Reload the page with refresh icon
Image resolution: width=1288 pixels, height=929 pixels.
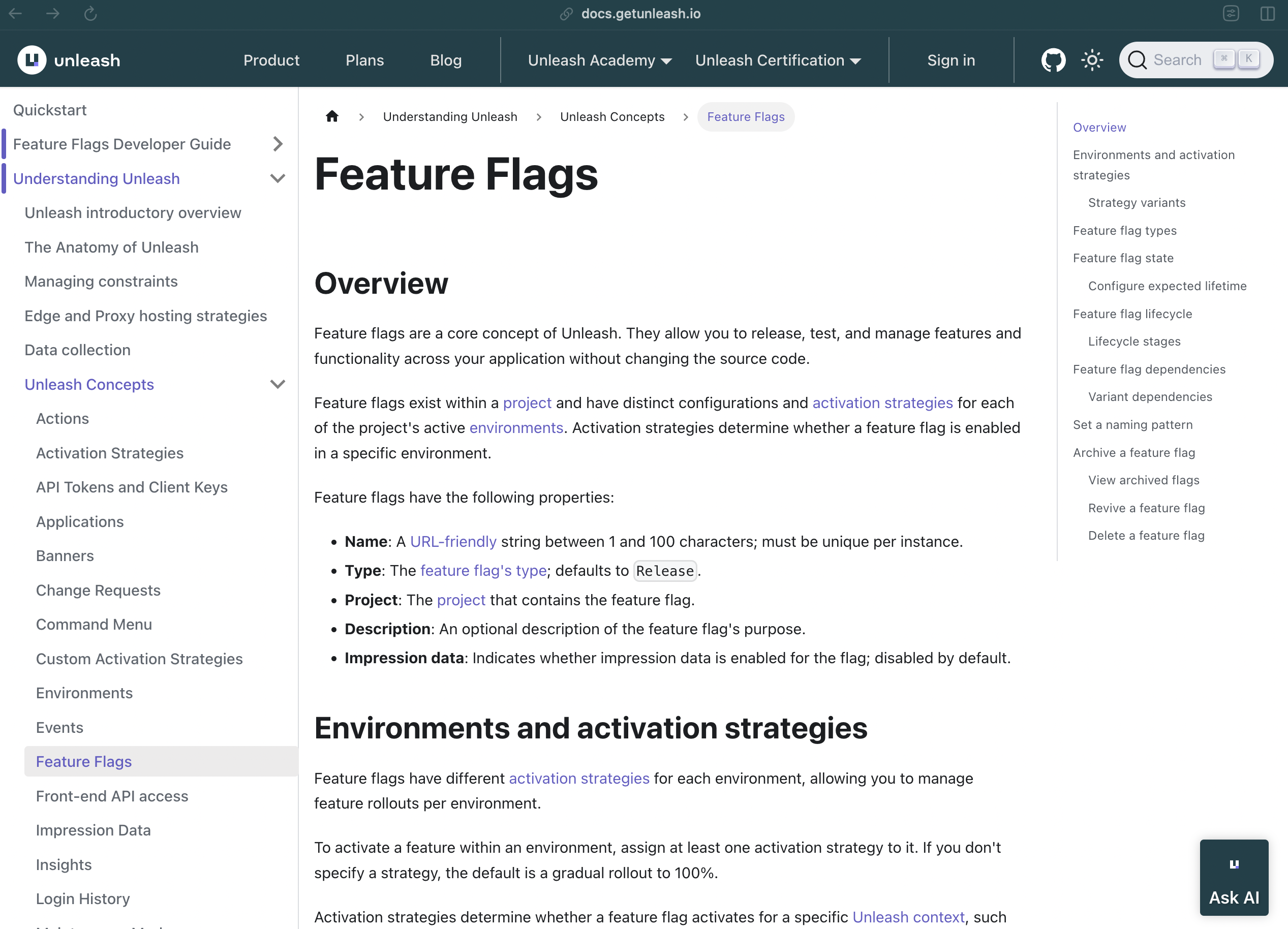coord(90,14)
